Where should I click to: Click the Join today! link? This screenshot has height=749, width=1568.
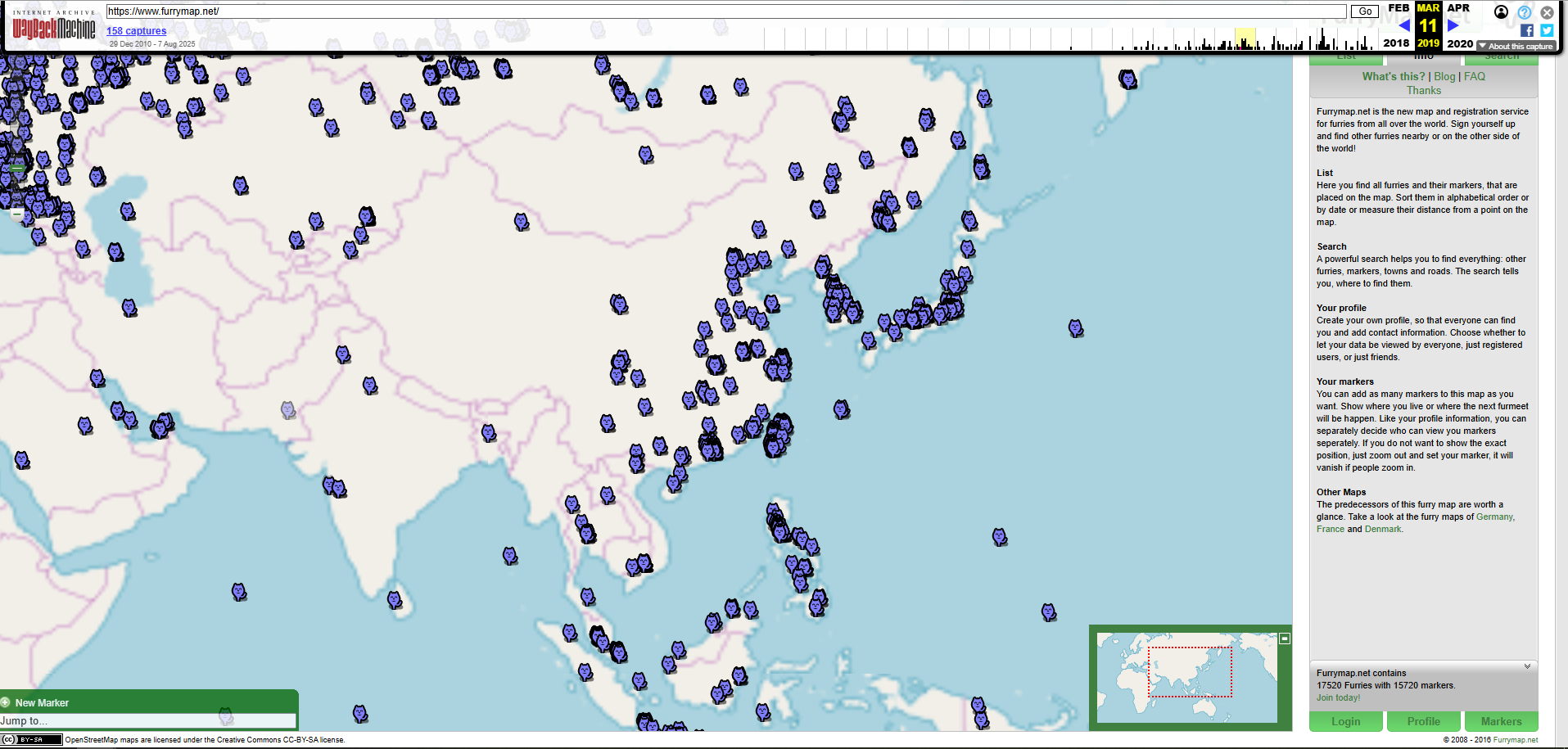(x=1338, y=698)
